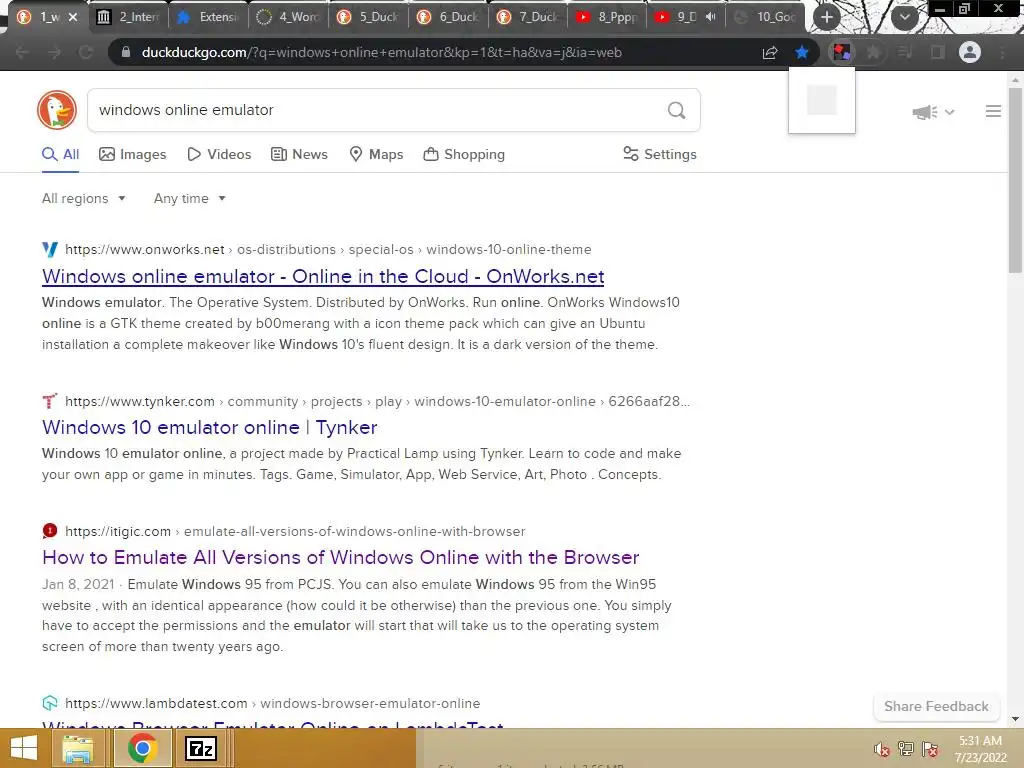This screenshot has height=768, width=1024.
Task: Click the Tynker favicon
Action: click(50, 401)
